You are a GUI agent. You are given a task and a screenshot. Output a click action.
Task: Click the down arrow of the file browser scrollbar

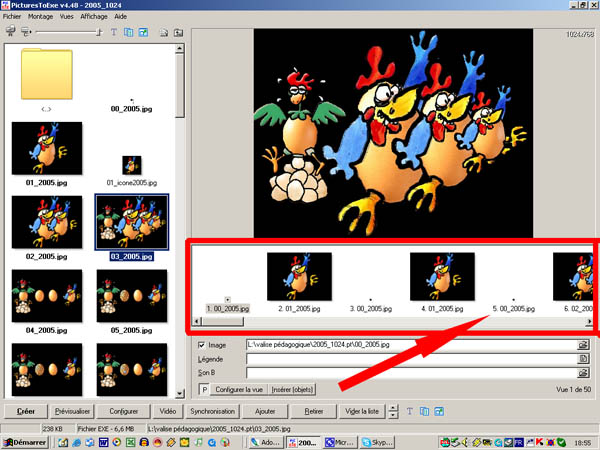(179, 393)
